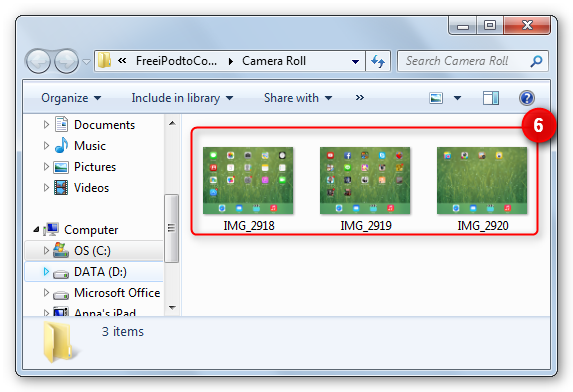Select Anna's iPad device
The height and width of the screenshot is (392, 573).
105,312
